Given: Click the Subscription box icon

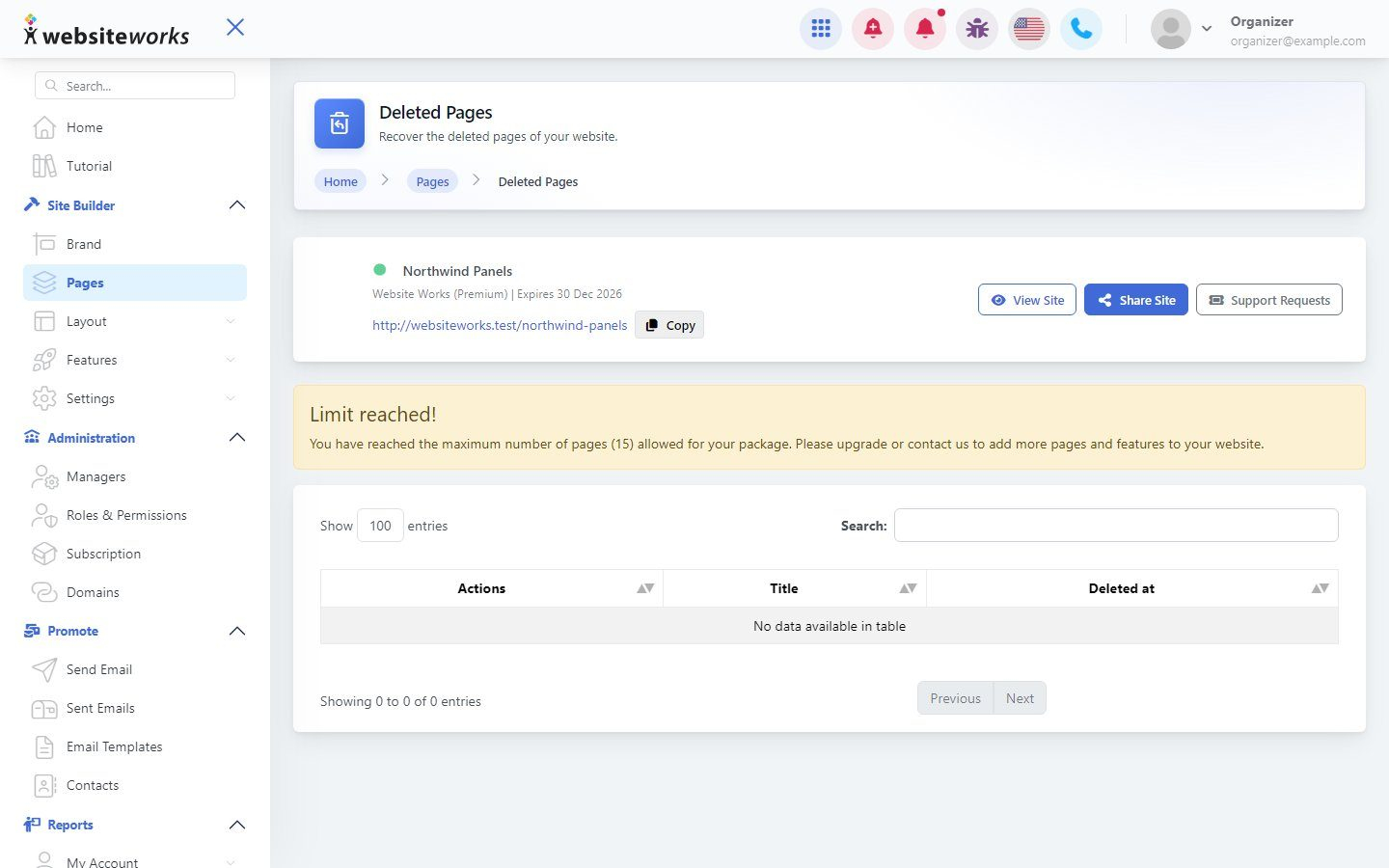Looking at the screenshot, I should [x=44, y=554].
